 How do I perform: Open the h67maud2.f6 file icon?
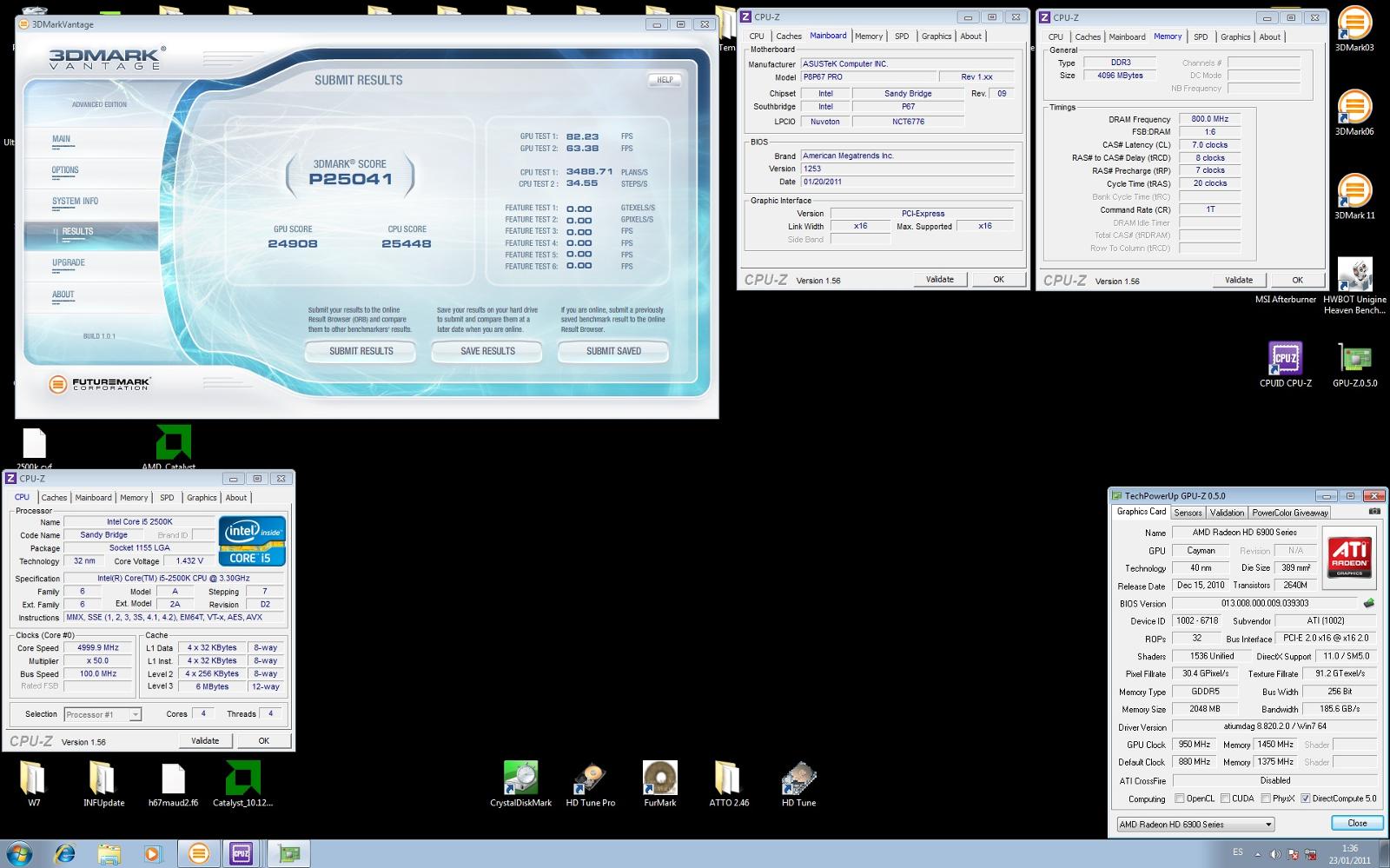tap(173, 784)
